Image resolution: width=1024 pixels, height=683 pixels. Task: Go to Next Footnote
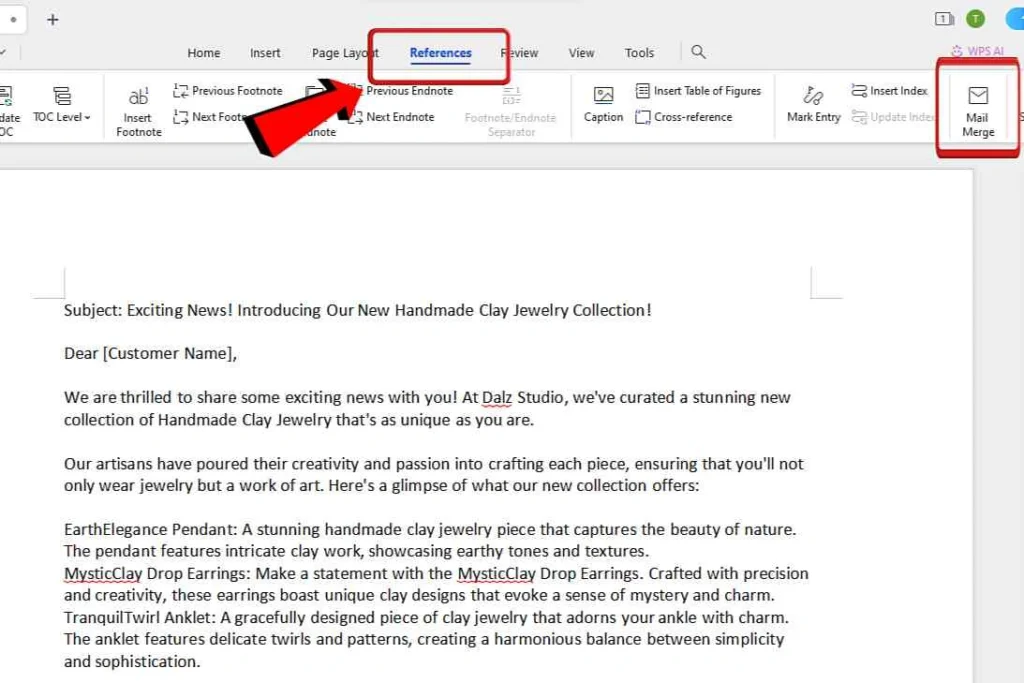pyautogui.click(x=210, y=117)
